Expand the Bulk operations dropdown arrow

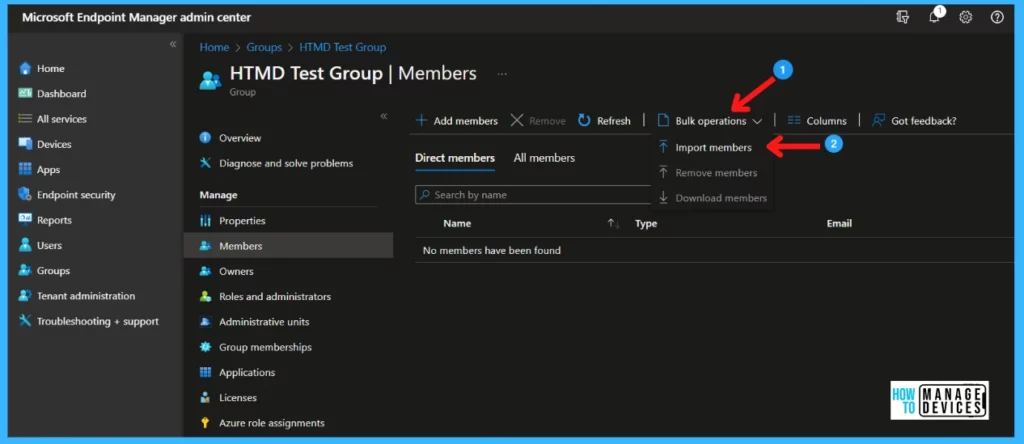point(757,121)
